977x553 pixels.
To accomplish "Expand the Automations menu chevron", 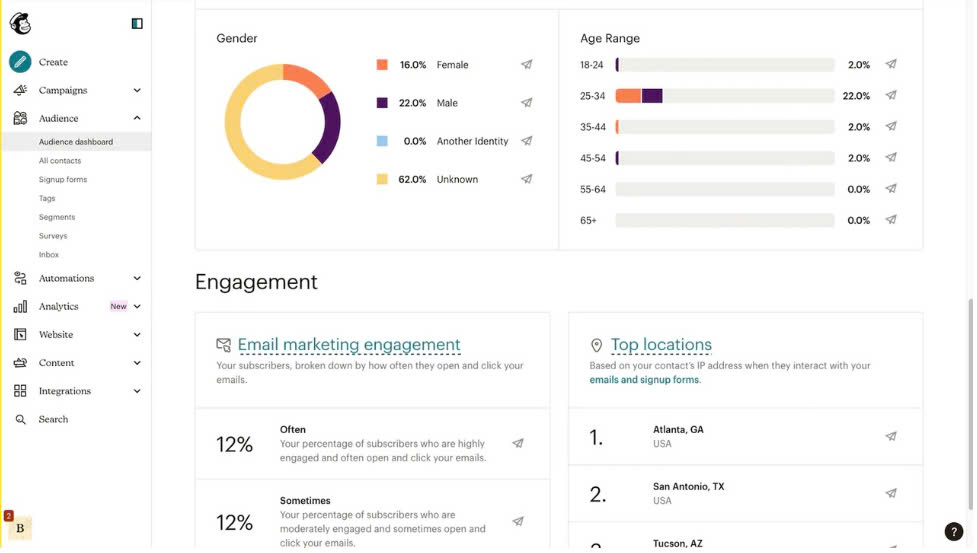I will (137, 278).
